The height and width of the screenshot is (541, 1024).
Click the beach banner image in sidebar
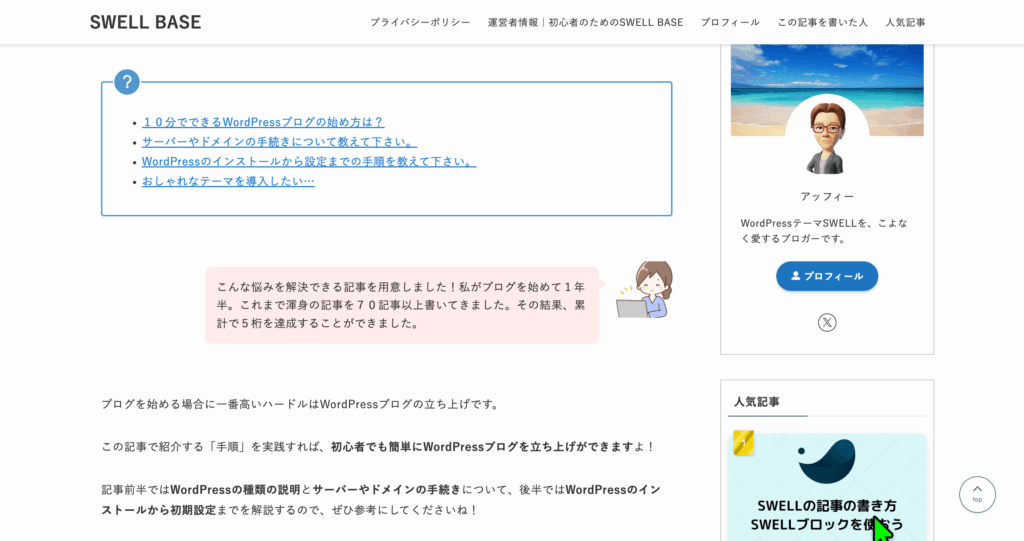[827, 90]
